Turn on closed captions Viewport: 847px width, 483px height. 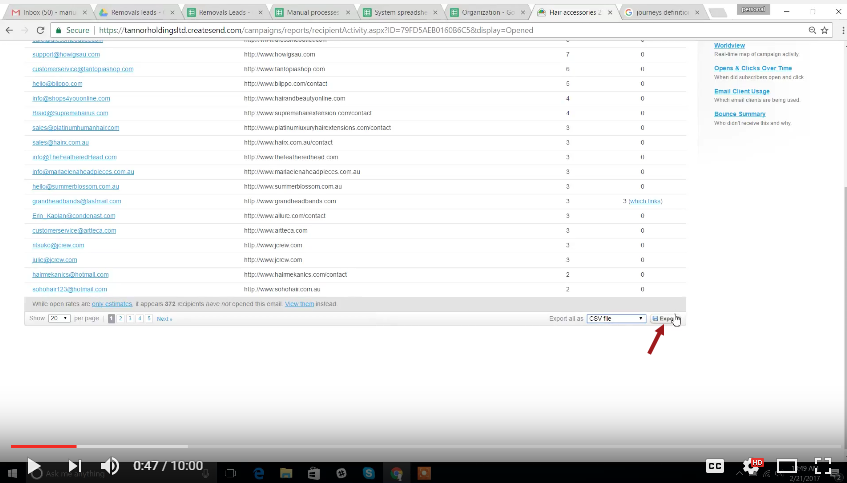point(715,466)
